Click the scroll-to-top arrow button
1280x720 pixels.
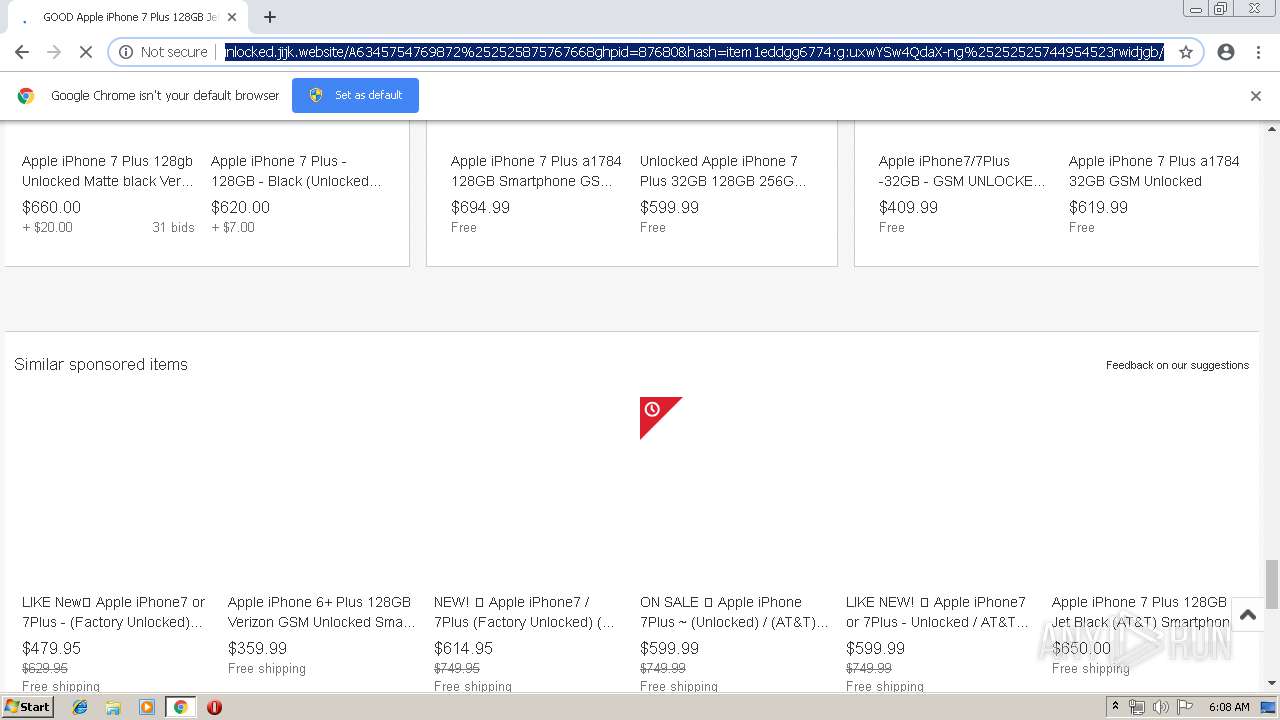1248,615
